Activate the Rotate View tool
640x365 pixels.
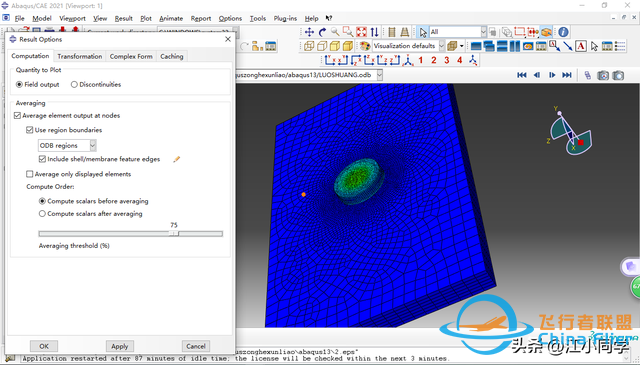322,32
